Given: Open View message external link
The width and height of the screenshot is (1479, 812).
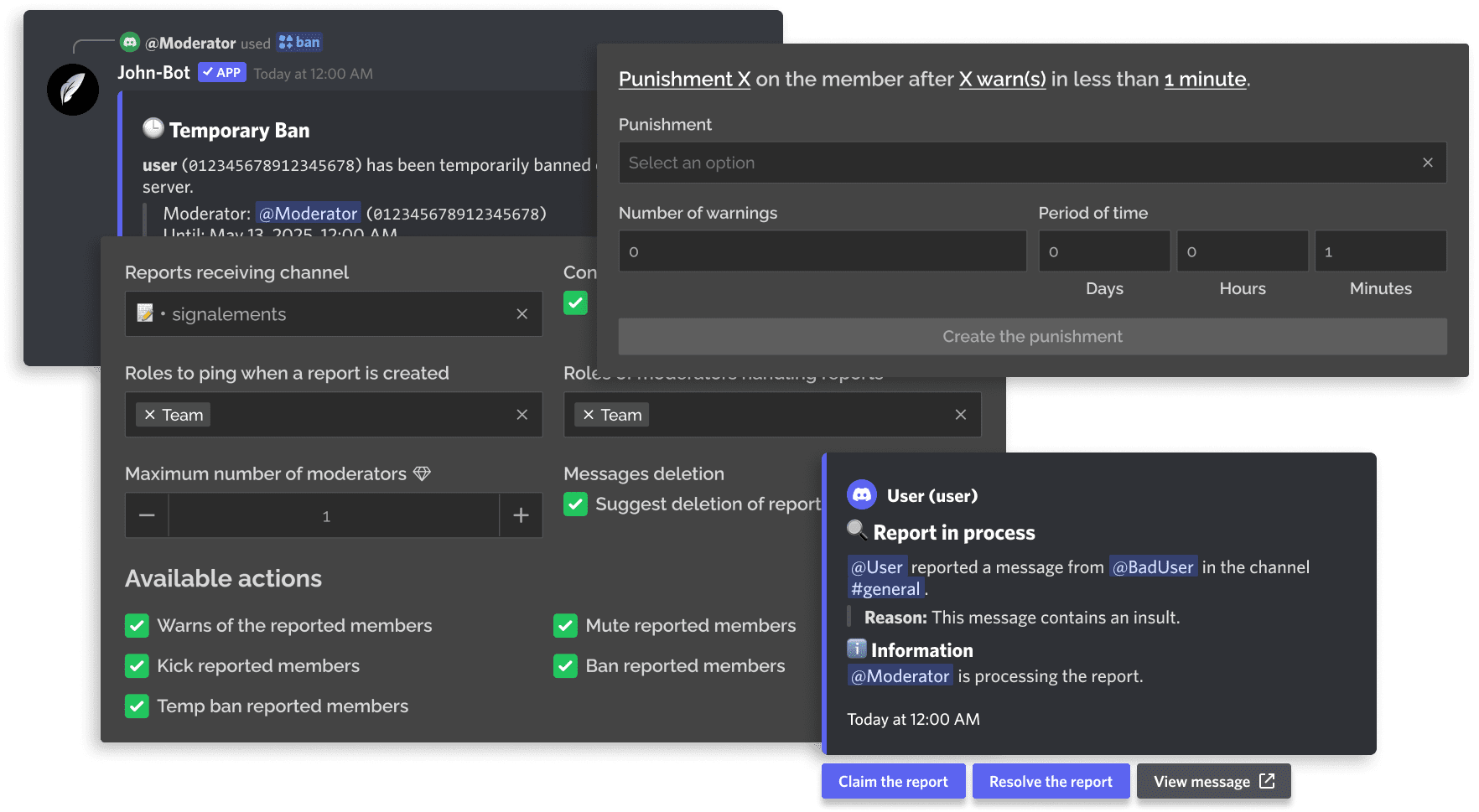Looking at the screenshot, I should (1213, 781).
